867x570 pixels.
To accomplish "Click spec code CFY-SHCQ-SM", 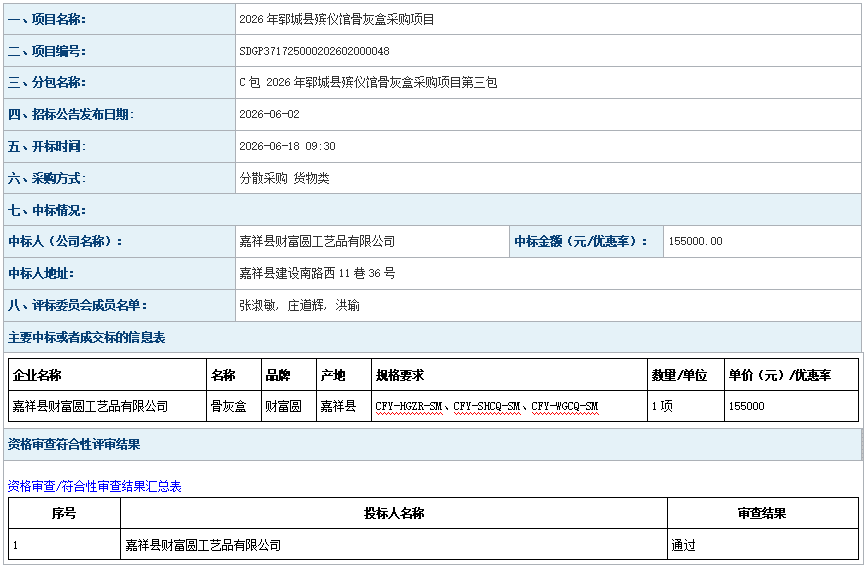I will pos(487,406).
